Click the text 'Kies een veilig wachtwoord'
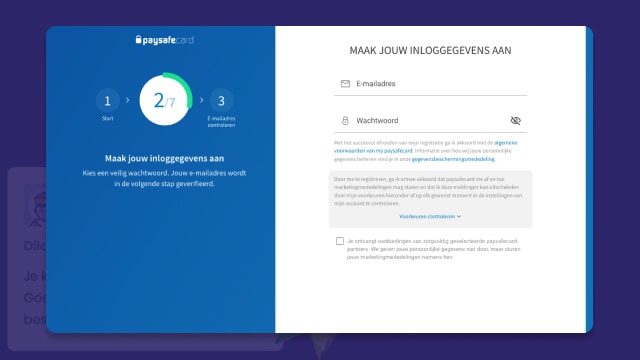Screen dimensions: 640x360 tap(125, 173)
